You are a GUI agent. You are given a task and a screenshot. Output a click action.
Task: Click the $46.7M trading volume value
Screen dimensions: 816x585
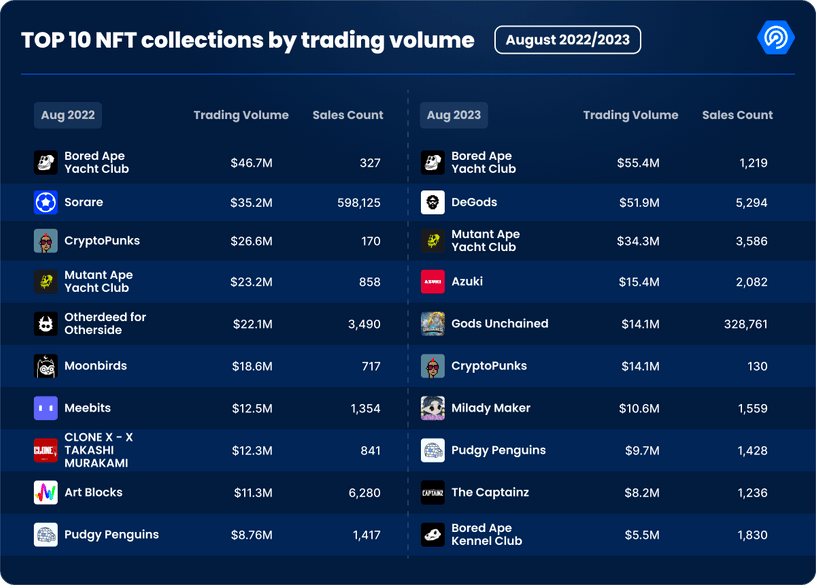pos(251,163)
